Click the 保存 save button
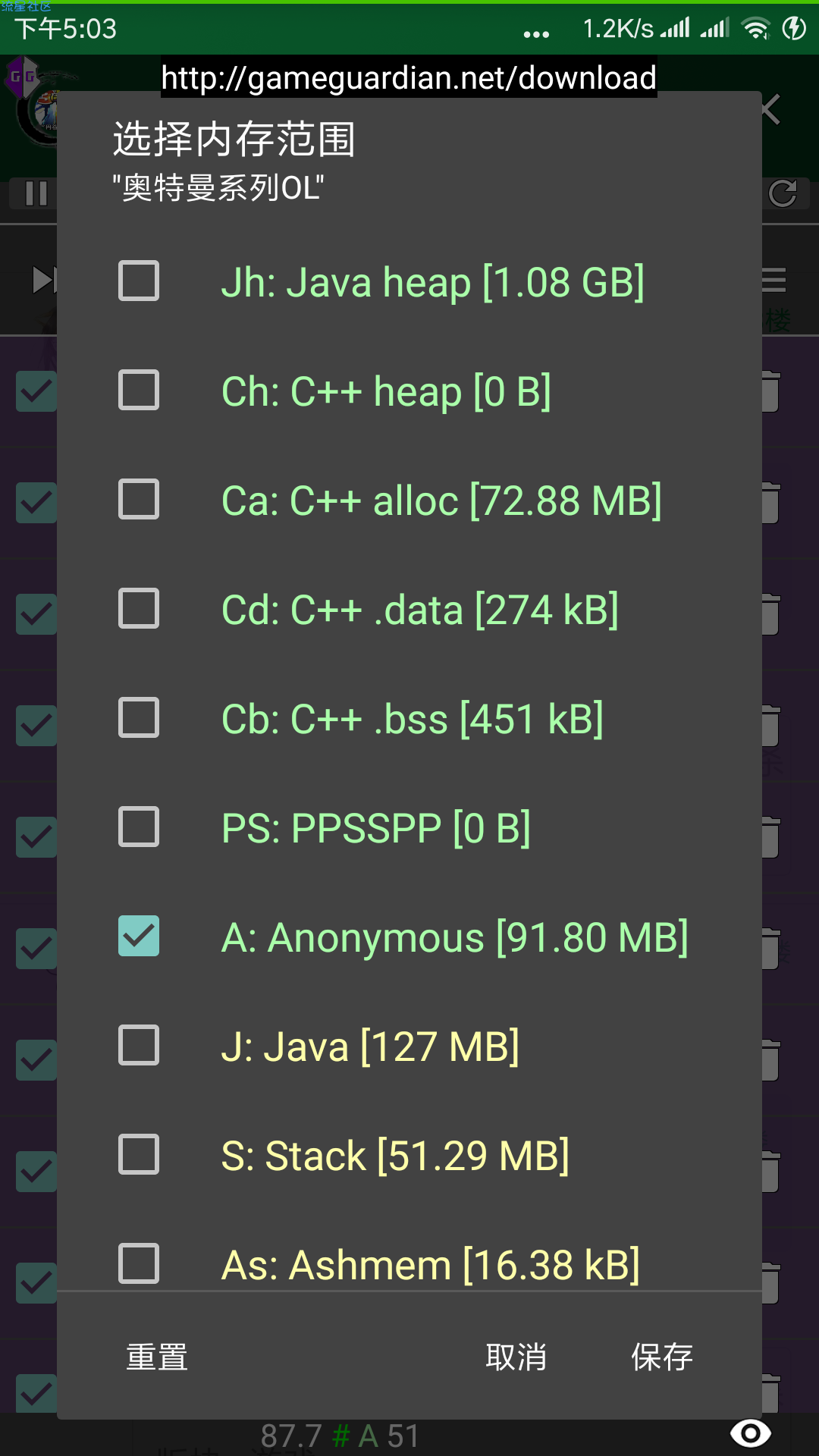Screen dimensions: 819x1456 662,1357
